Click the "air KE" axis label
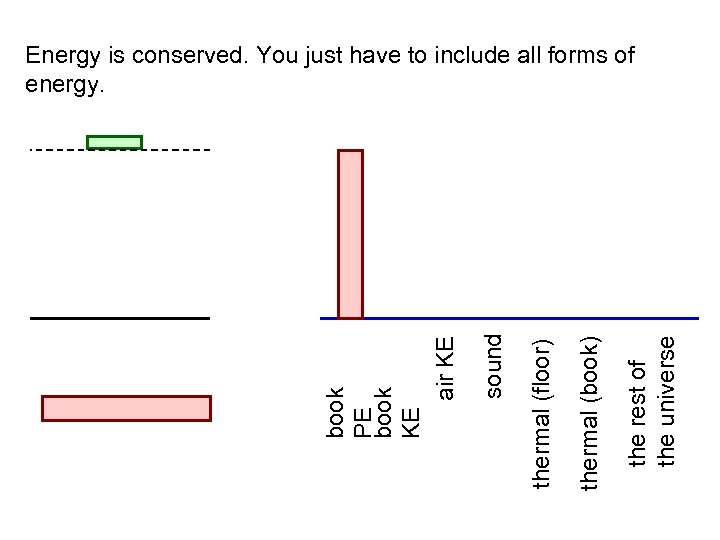The height and width of the screenshot is (540, 720). tap(446, 368)
